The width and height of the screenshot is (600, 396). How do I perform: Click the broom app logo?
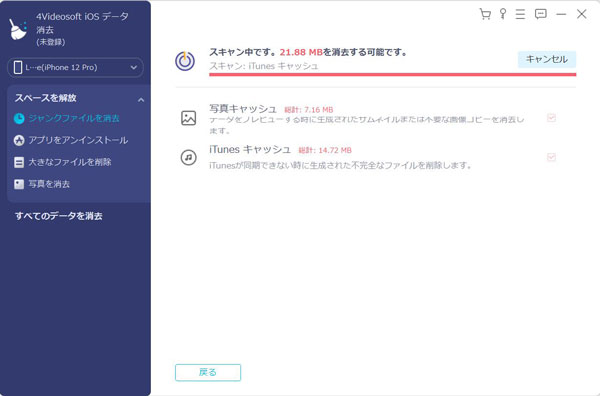(18, 29)
